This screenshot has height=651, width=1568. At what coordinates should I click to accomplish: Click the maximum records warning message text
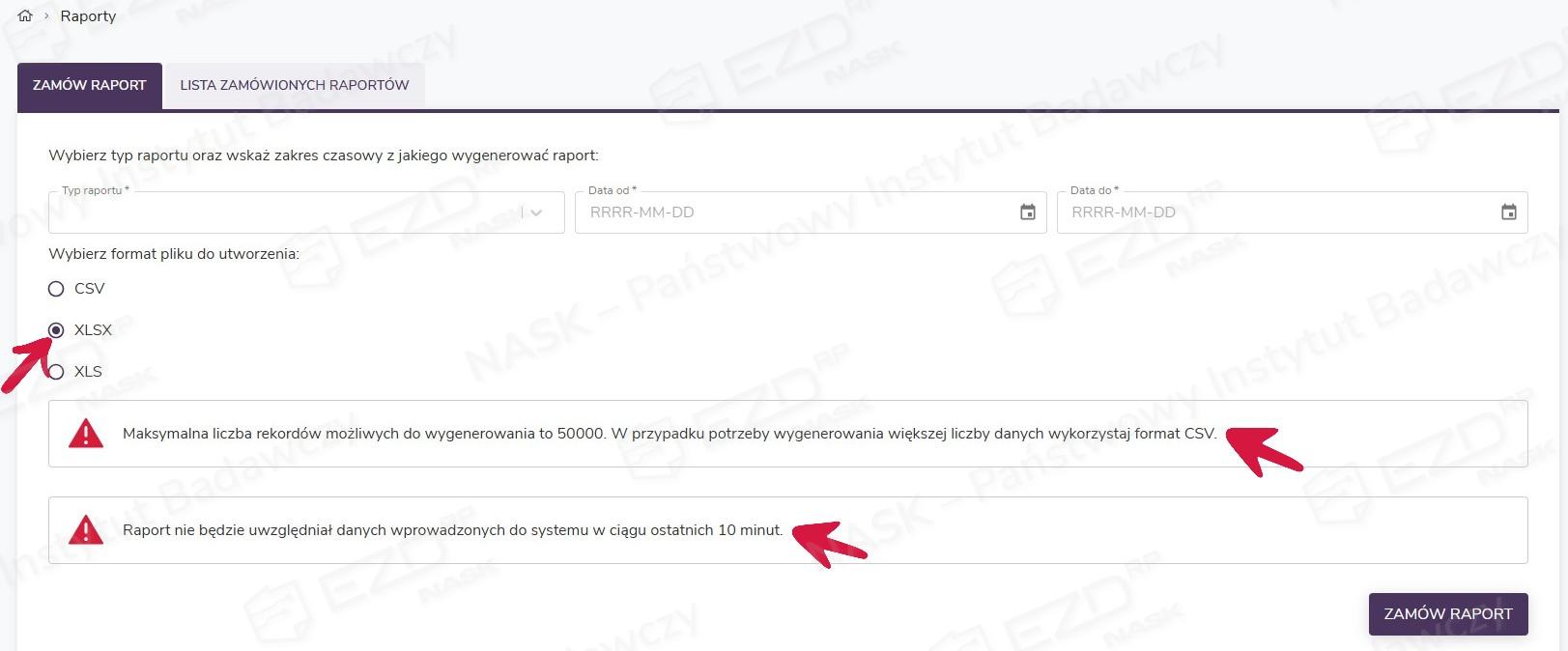coord(669,434)
